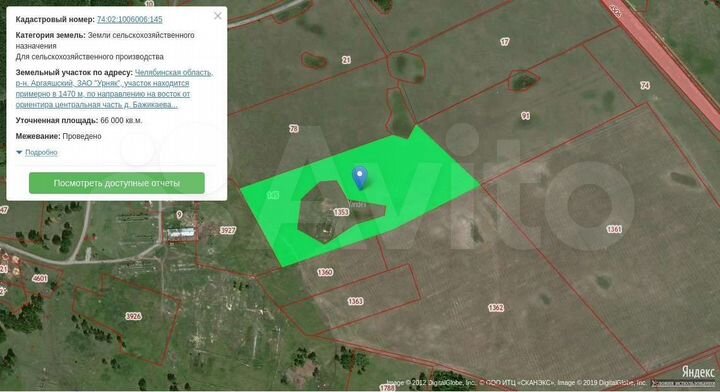The width and height of the screenshot is (720, 392).
Task: Select parcel label 91 on map
Action: (x=525, y=116)
